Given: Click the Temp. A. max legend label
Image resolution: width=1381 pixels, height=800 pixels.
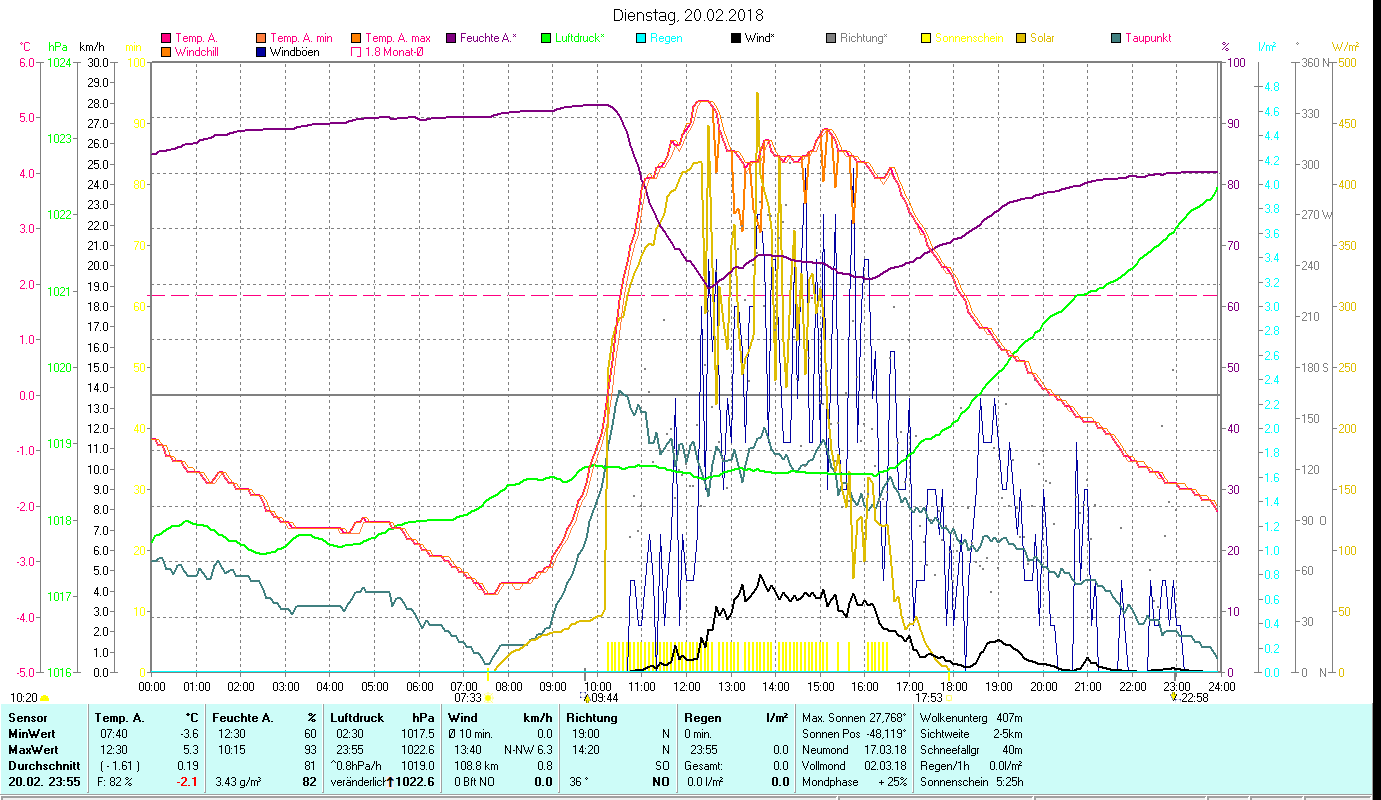Looking at the screenshot, I should [x=397, y=38].
